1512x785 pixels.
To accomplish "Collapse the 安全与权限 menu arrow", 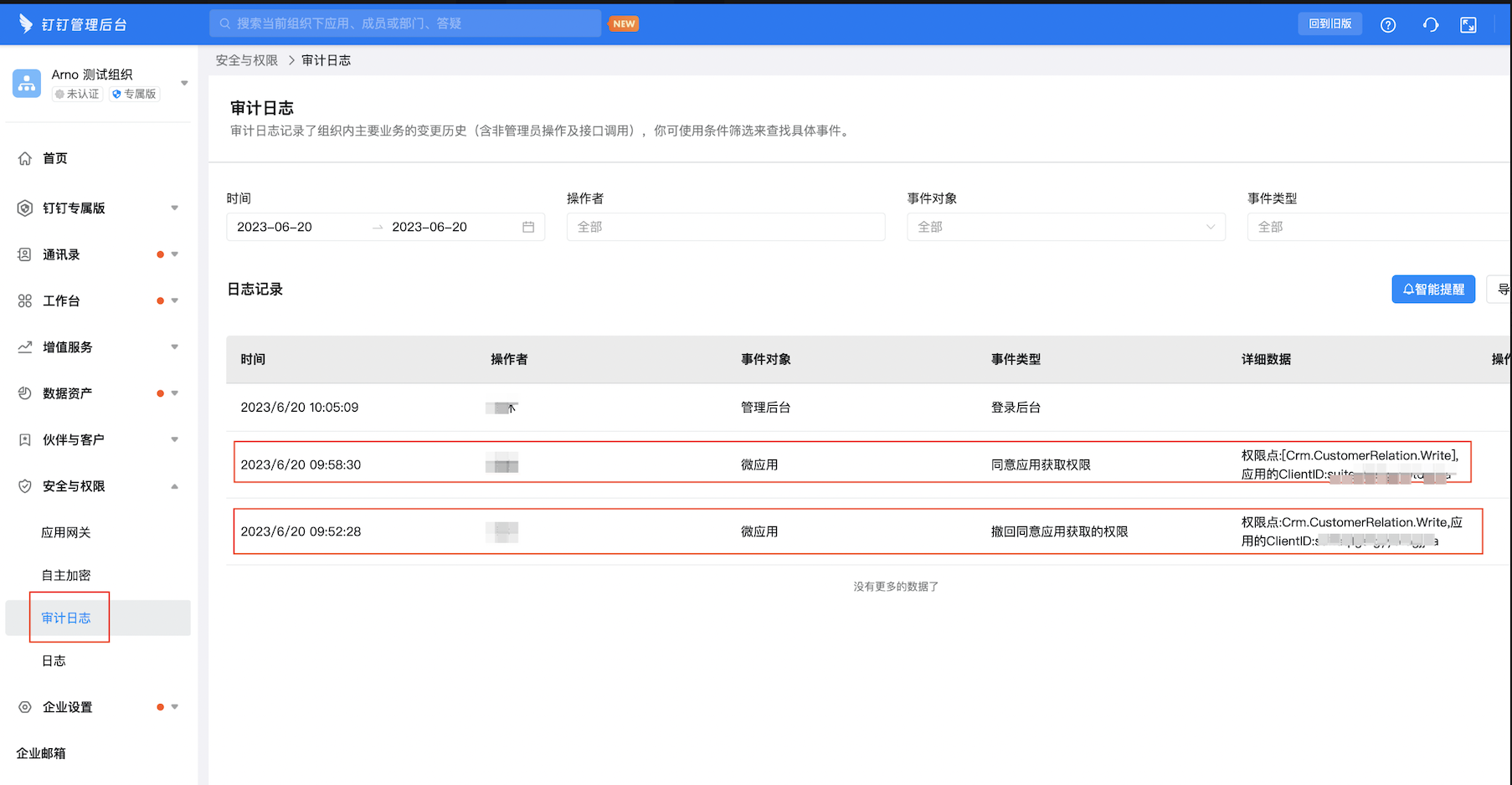I will click(x=175, y=486).
